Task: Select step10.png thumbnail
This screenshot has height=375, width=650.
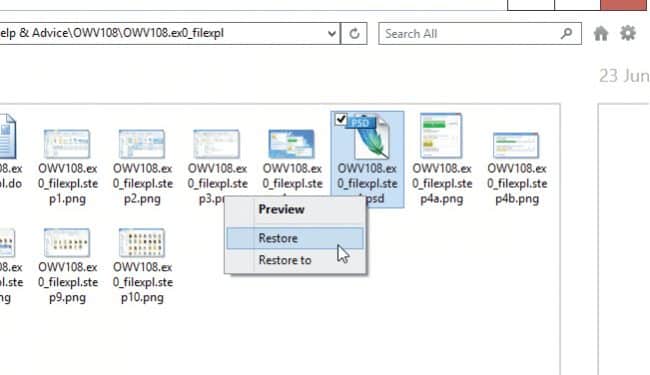Action: pos(142,242)
